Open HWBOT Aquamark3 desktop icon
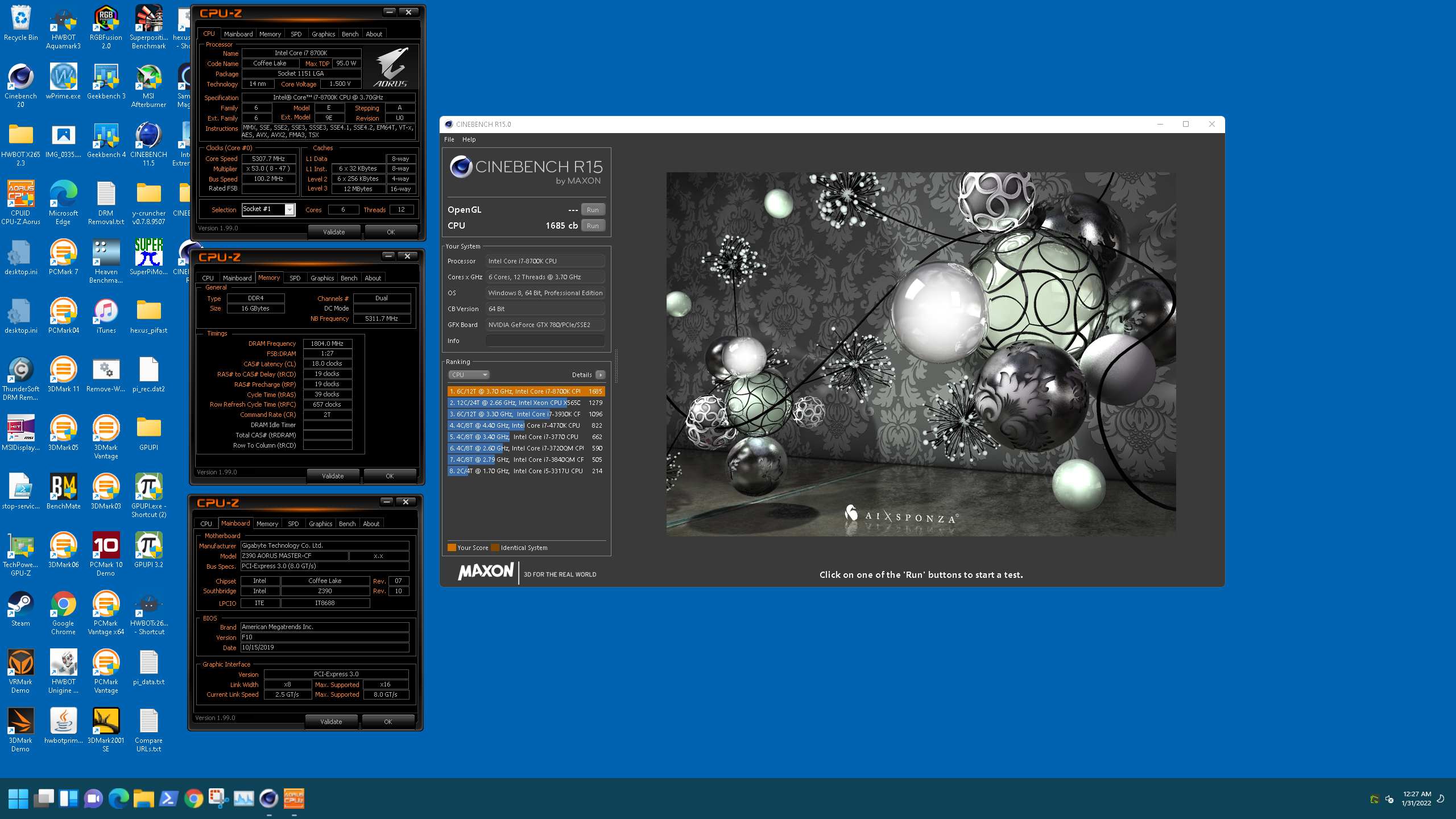This screenshot has width=1456, height=819. [x=63, y=27]
